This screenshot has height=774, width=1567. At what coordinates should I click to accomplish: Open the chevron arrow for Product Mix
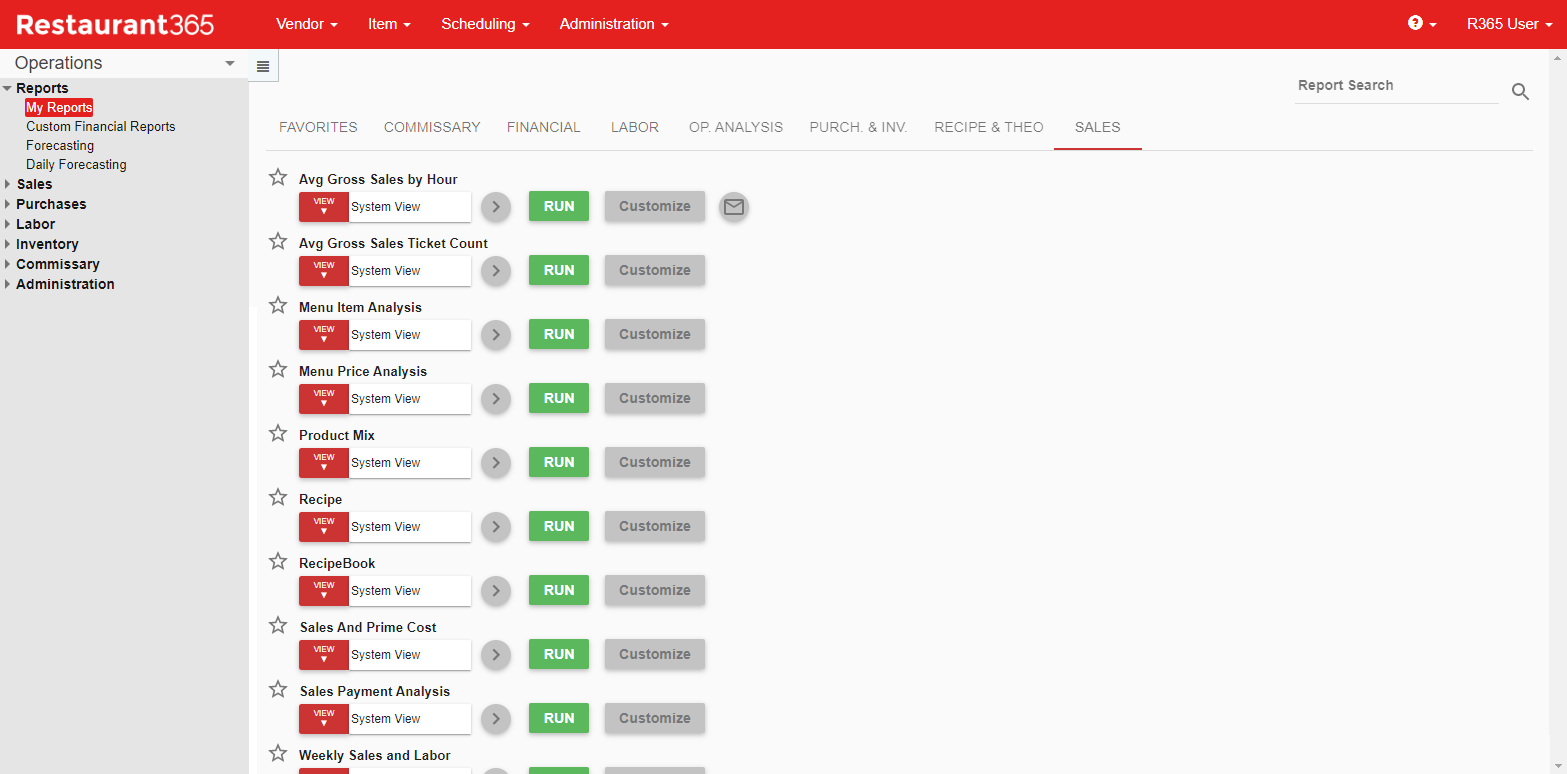pos(496,463)
